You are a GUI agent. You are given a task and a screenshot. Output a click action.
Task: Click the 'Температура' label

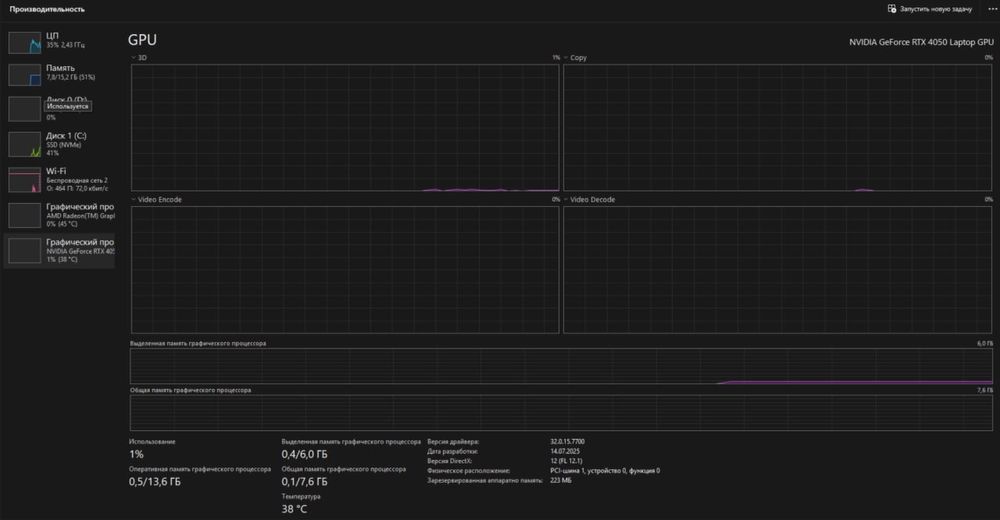point(300,496)
